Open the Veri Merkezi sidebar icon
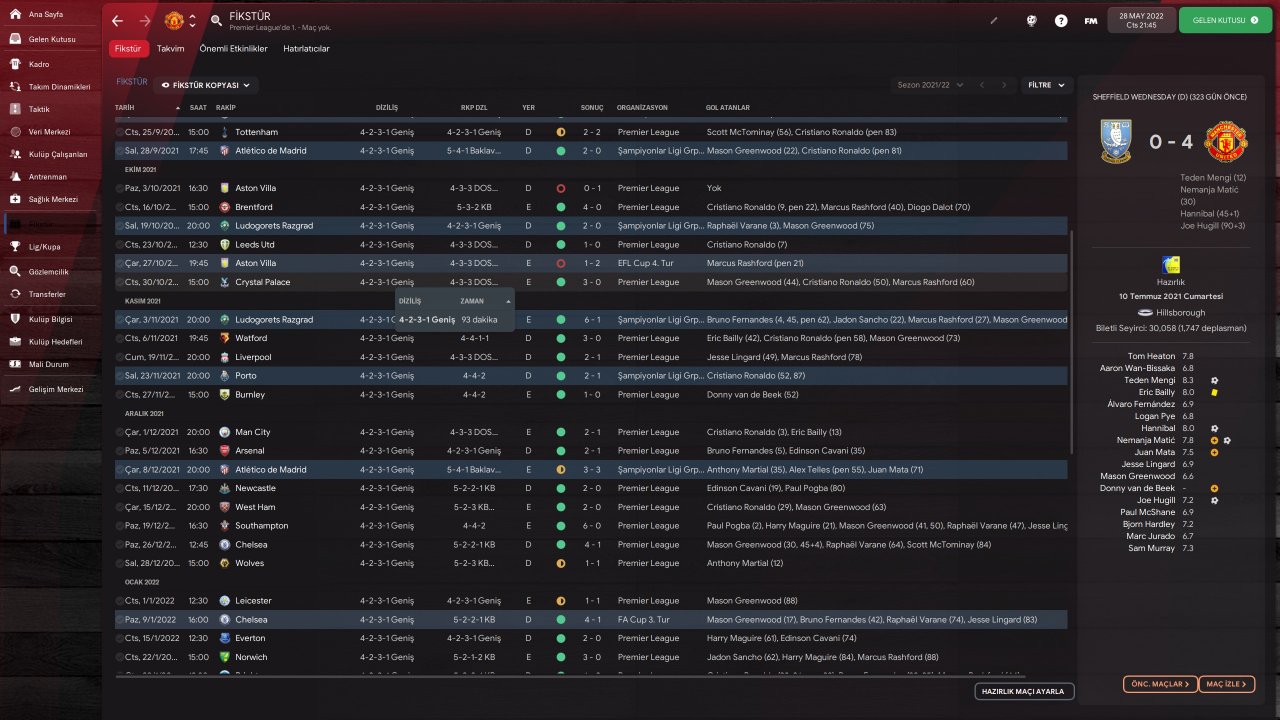The image size is (1280, 720). 16,132
